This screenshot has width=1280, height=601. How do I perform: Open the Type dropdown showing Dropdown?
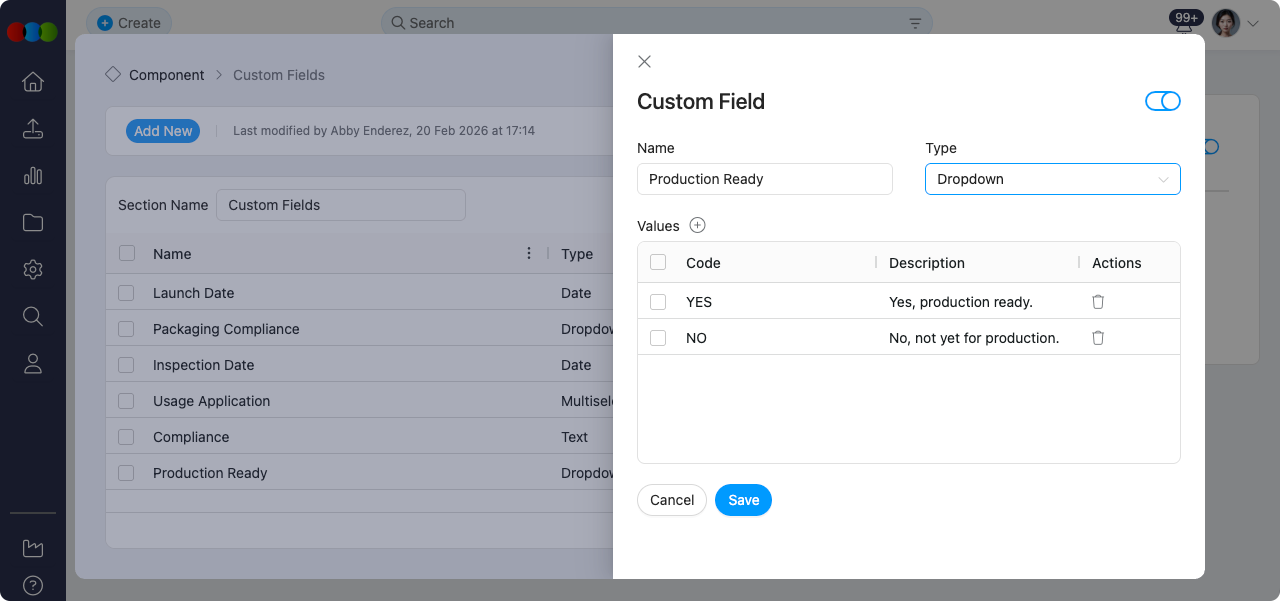[1052, 179]
